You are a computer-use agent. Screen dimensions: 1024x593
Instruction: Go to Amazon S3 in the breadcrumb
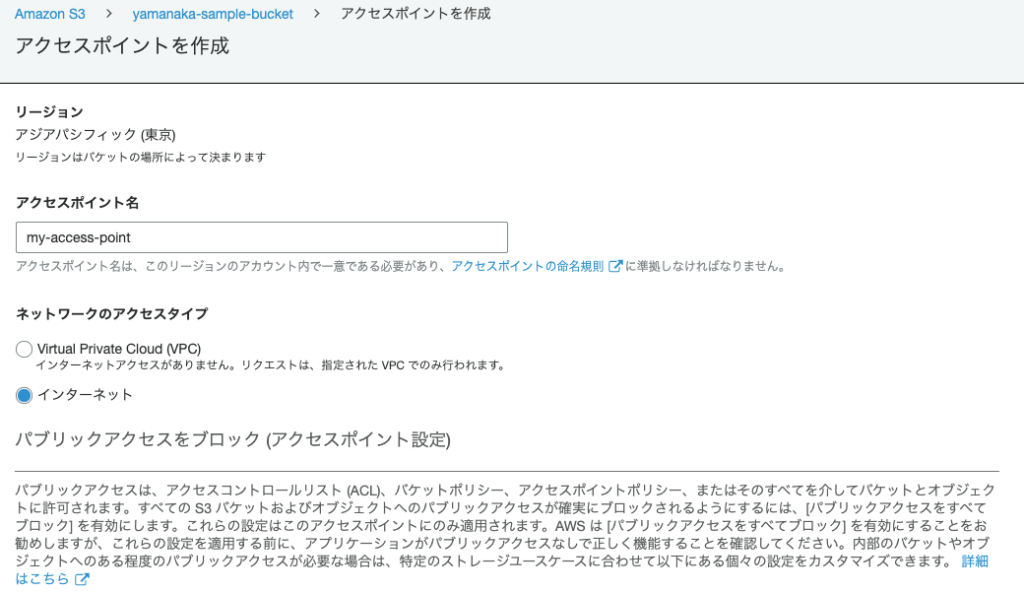pos(51,14)
